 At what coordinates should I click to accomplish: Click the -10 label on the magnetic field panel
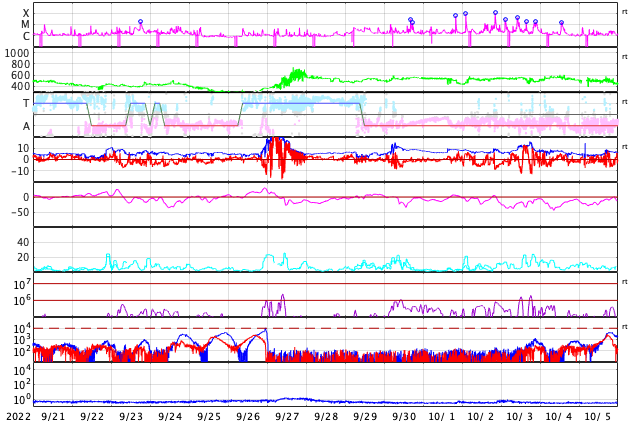click(x=21, y=171)
